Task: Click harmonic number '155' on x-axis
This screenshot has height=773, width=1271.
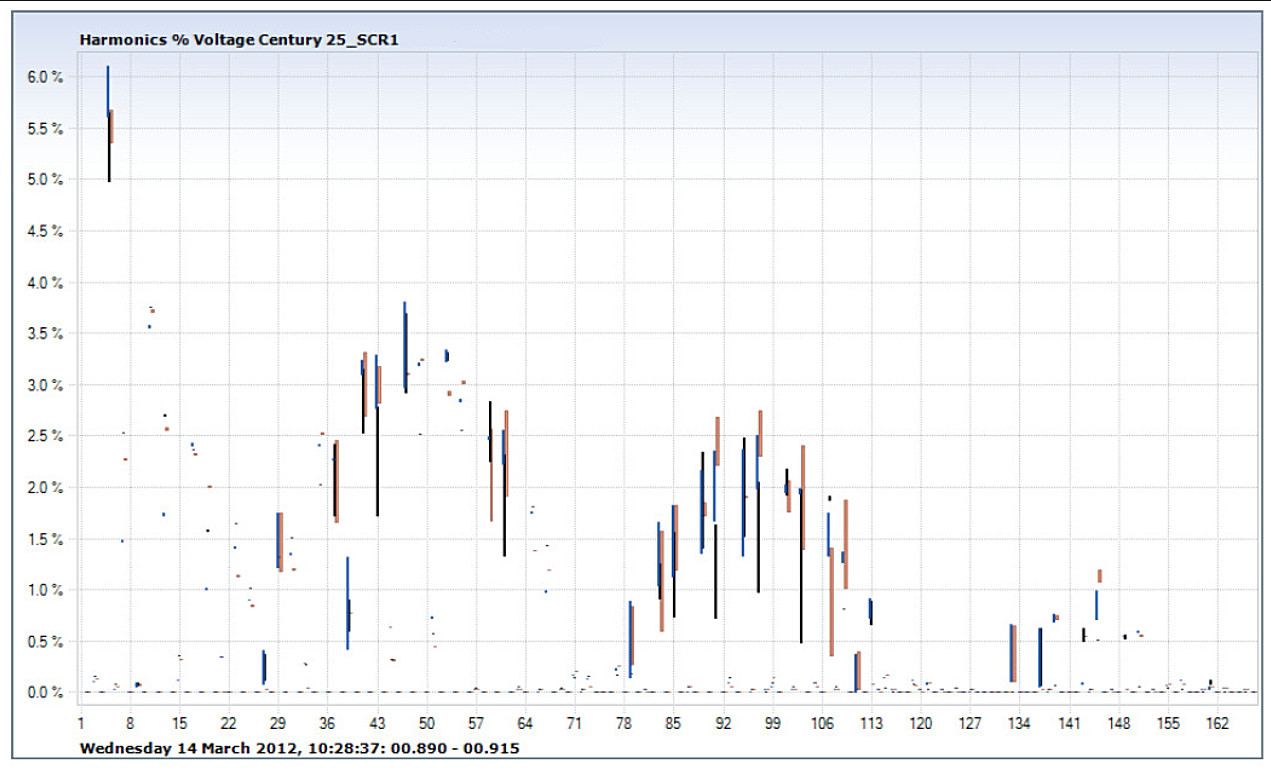Action: [1169, 722]
